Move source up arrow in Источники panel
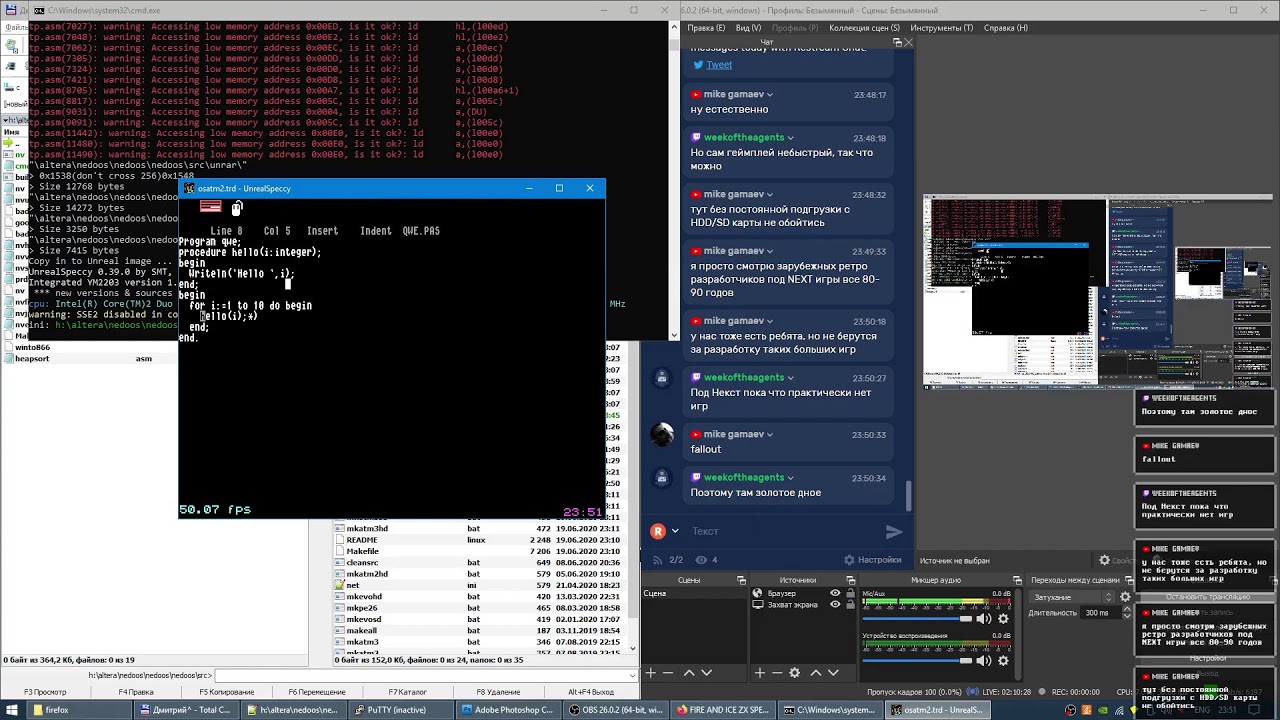 pos(815,673)
